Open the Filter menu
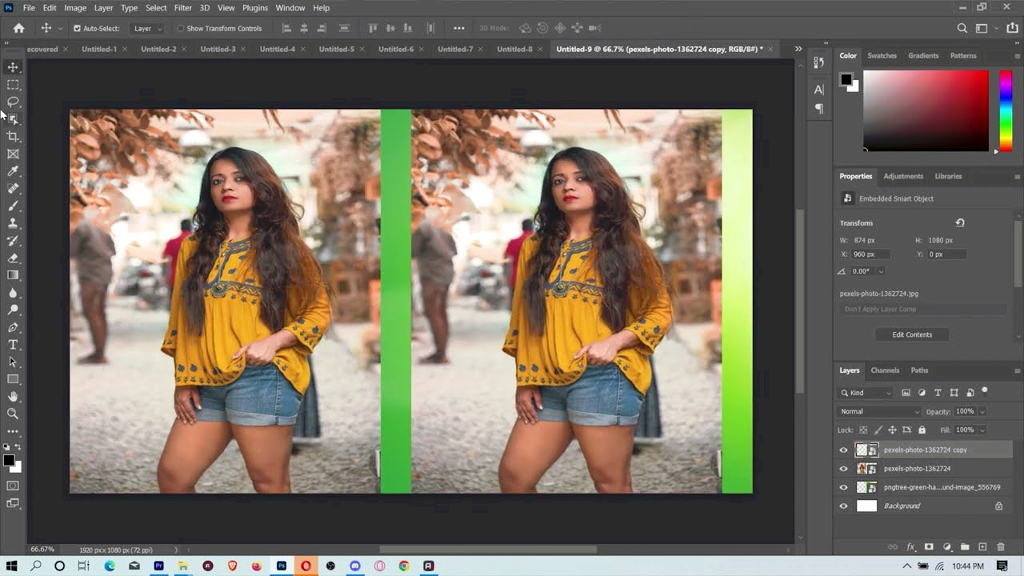Screen dimensions: 1024x576 point(182,7)
